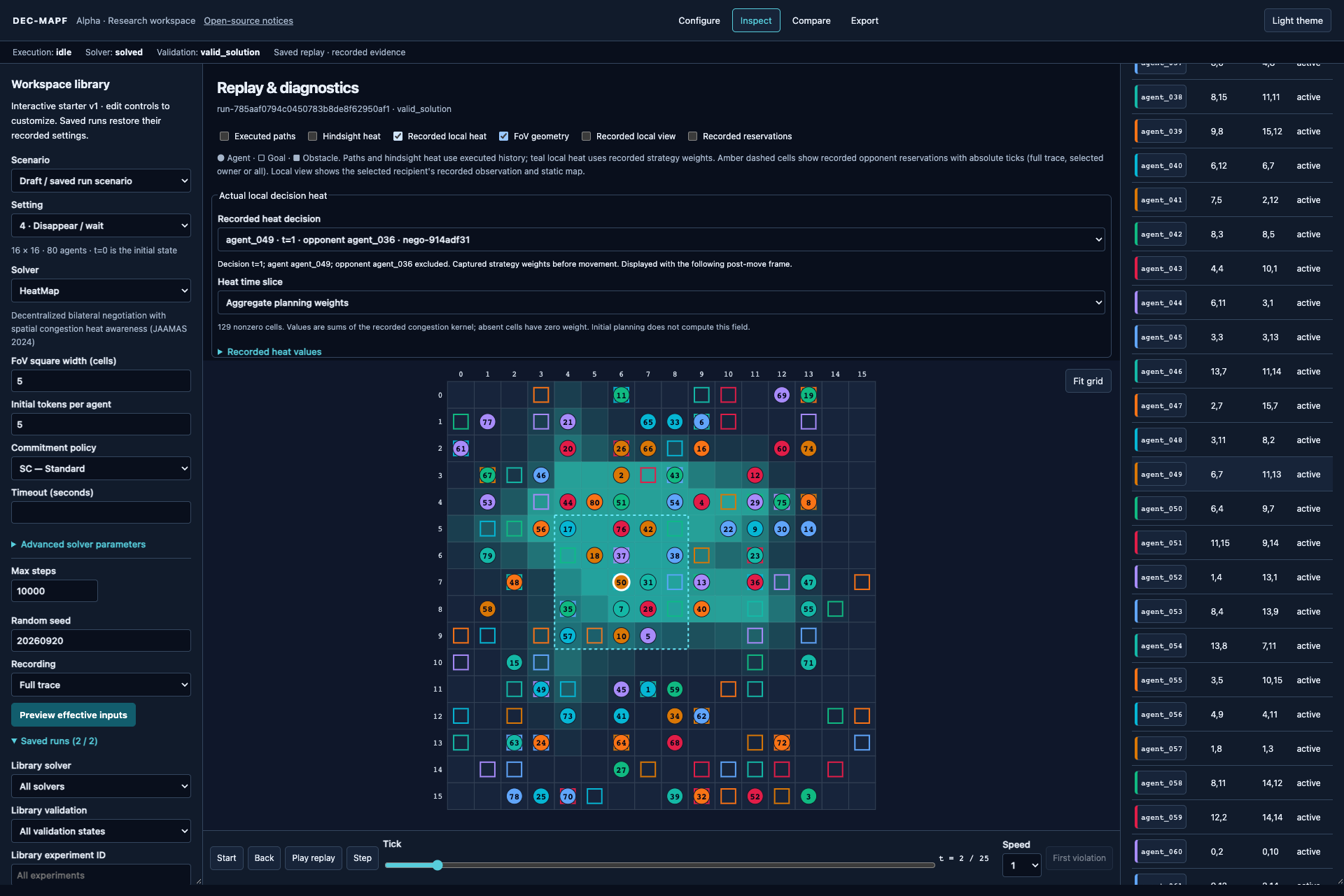Select agent 71 teal marker
Screen dimensions: 1344x896
point(808,662)
